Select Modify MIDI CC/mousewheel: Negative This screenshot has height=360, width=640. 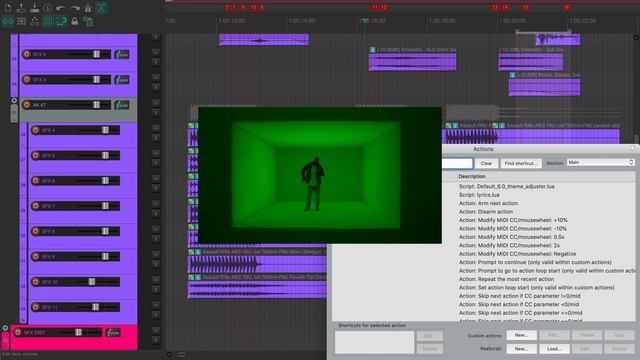point(517,254)
